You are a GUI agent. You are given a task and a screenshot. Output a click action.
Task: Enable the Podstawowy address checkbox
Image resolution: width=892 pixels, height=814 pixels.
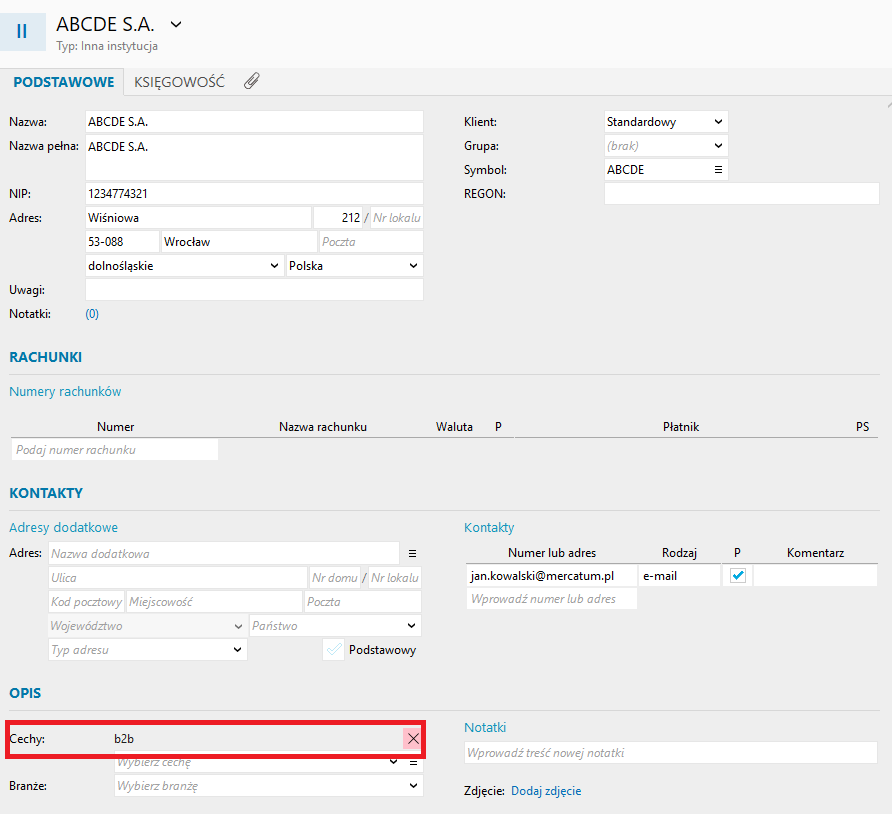(334, 650)
